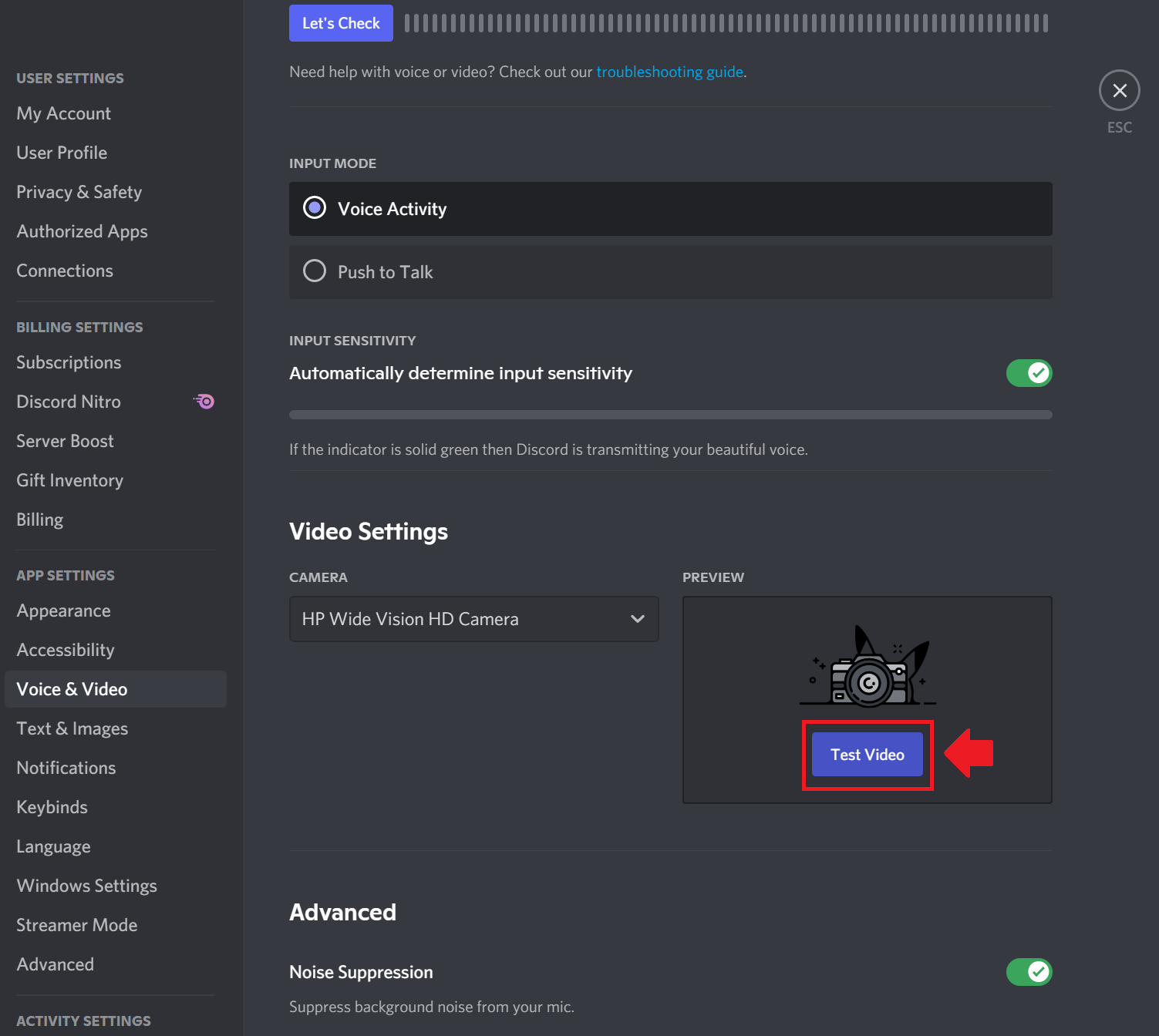The width and height of the screenshot is (1159, 1036).
Task: Open Text & Images settings
Action: pos(72,728)
